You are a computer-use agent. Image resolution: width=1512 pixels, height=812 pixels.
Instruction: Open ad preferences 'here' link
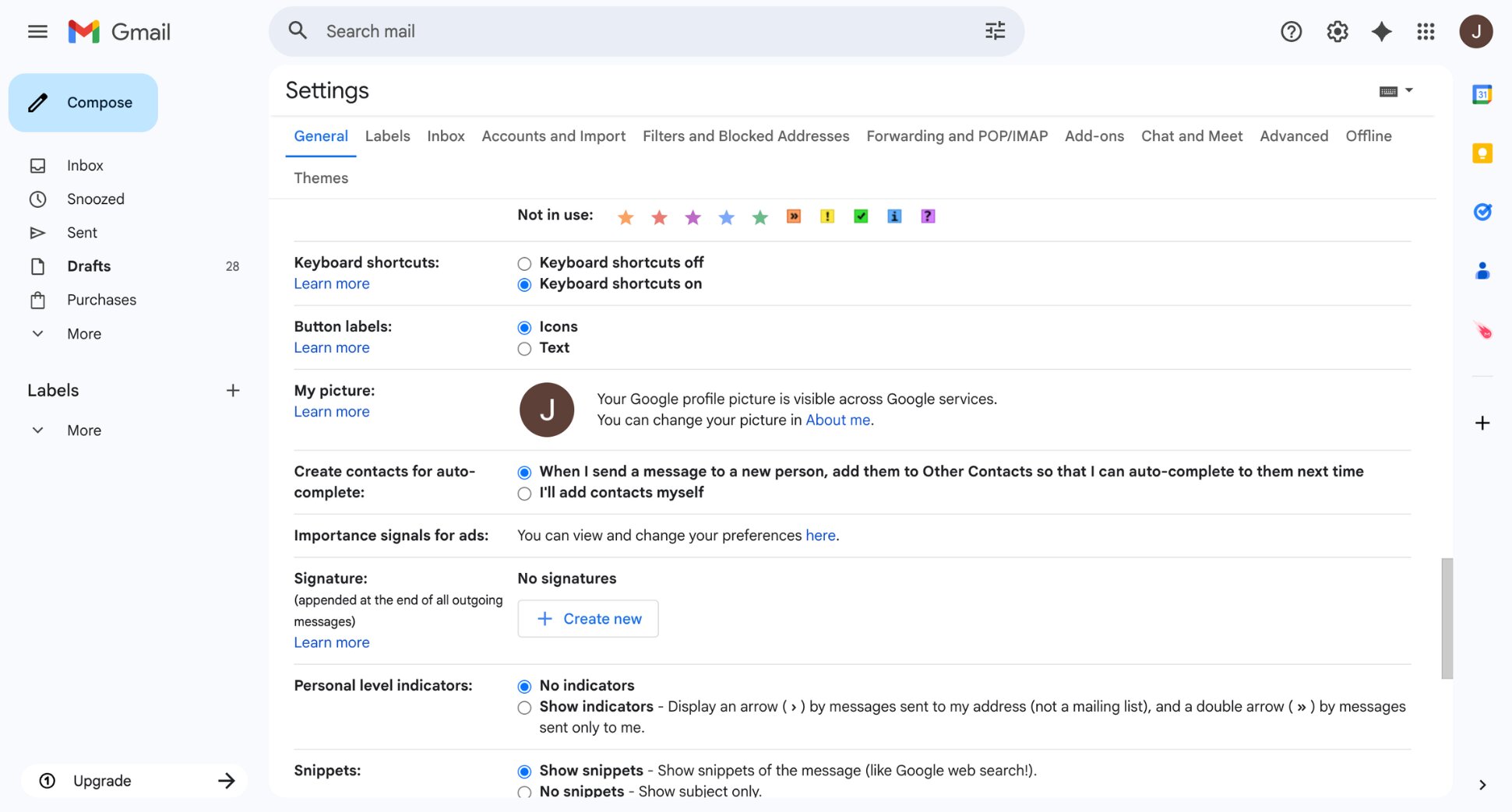click(x=820, y=536)
